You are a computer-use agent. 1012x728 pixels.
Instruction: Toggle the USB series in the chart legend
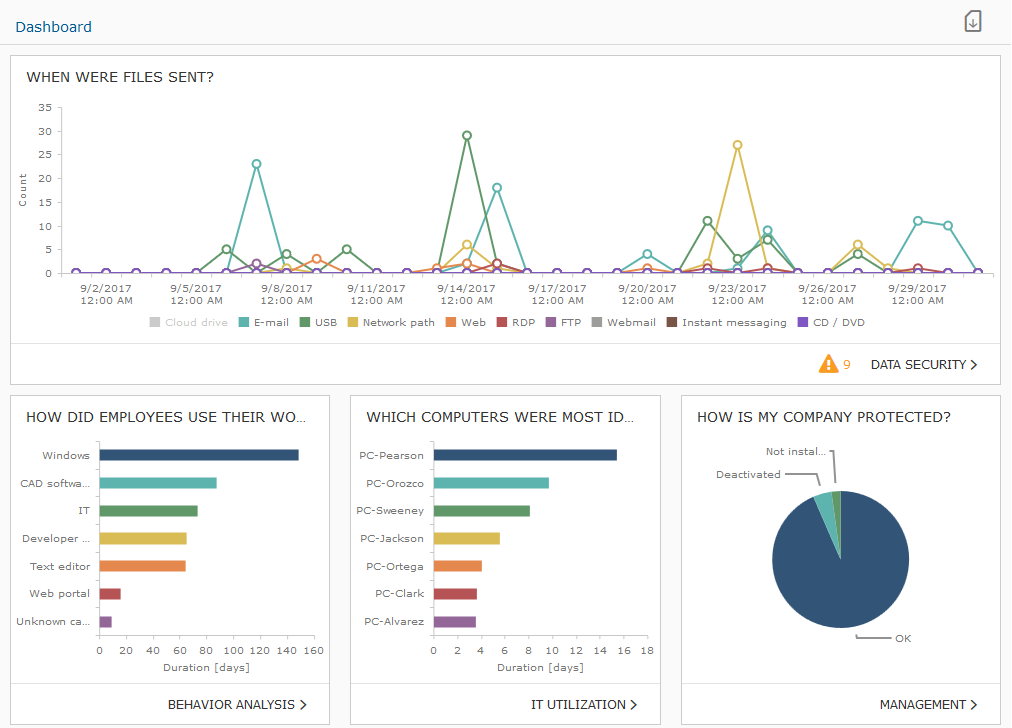pyautogui.click(x=315, y=322)
